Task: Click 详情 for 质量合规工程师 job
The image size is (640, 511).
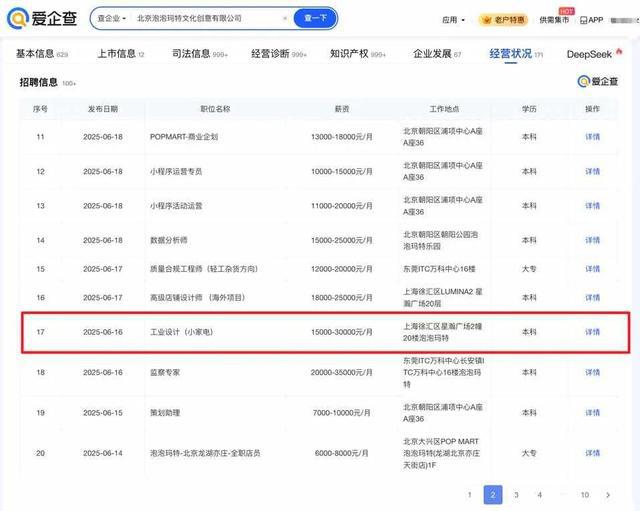Action: click(592, 269)
